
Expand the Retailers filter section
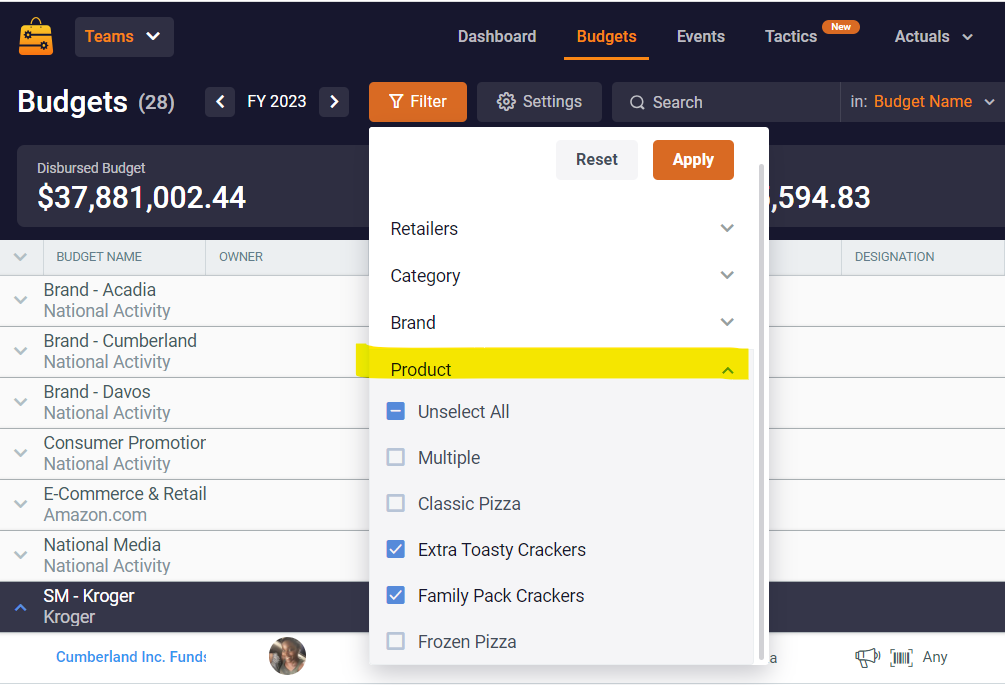pos(727,229)
